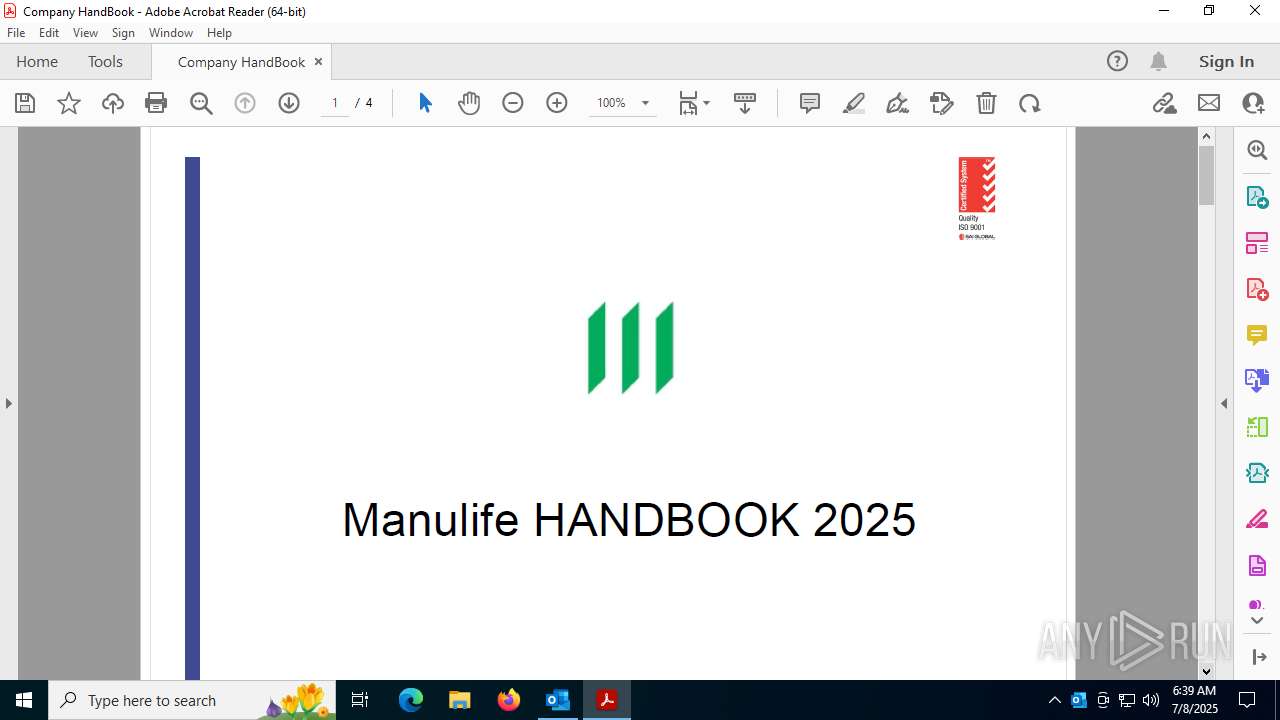Close the Company HandBook tab
This screenshot has width=1280, height=720.
point(318,61)
